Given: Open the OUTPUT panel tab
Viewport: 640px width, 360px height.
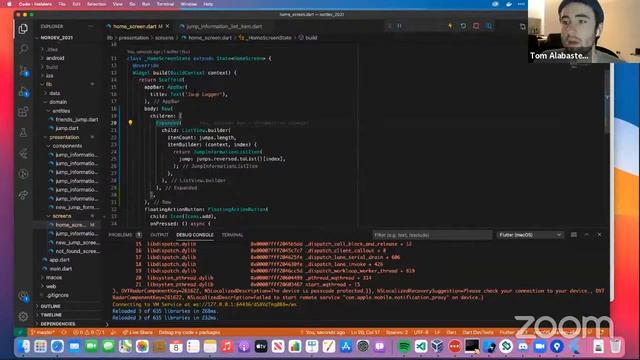Looking at the screenshot, I should [x=159, y=235].
